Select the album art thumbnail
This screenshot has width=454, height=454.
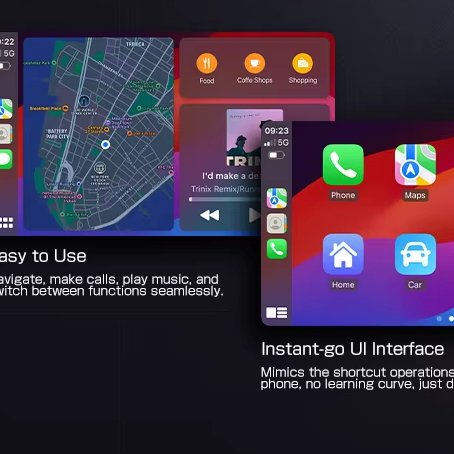point(255,137)
